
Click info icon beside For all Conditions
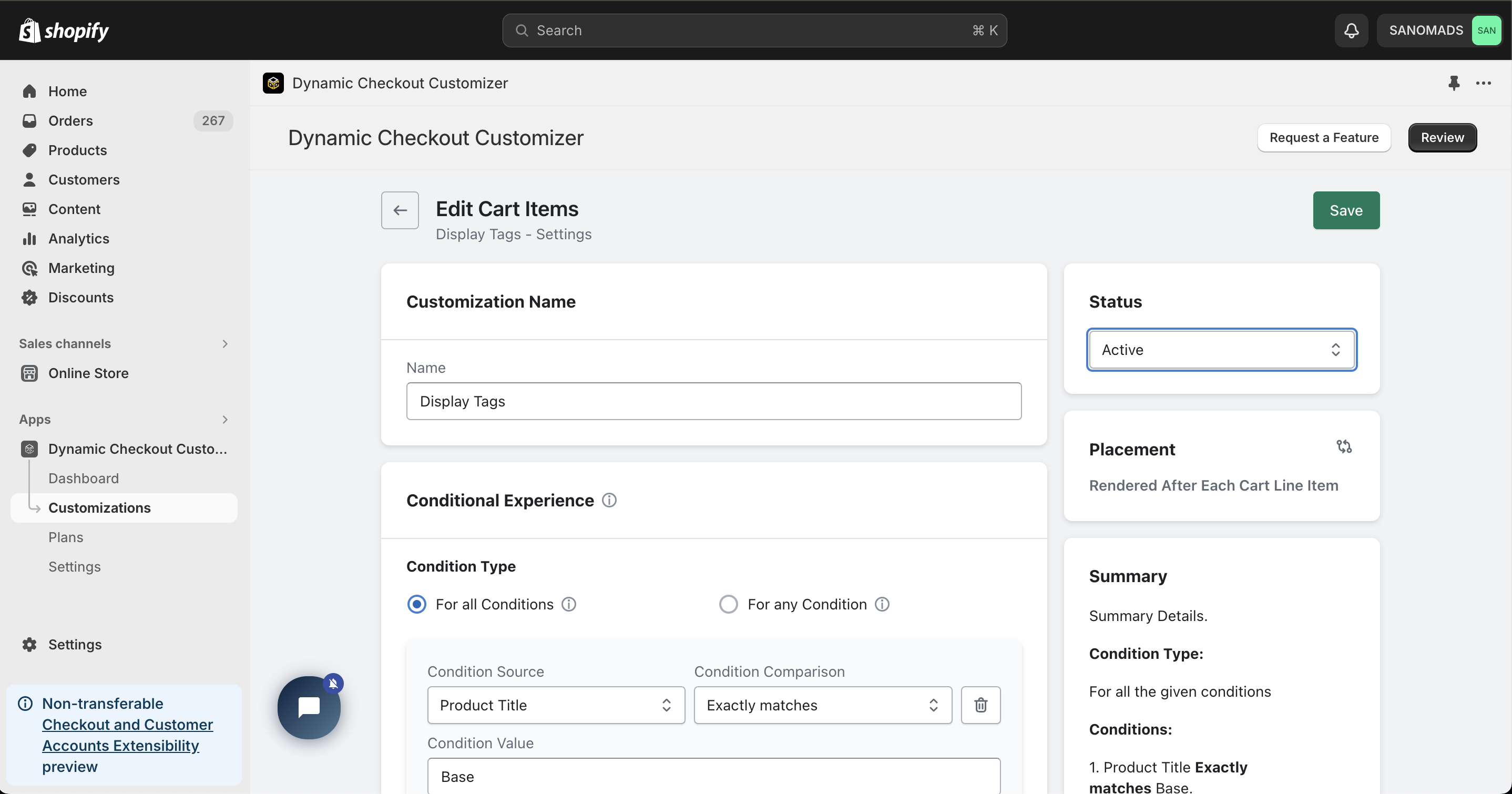568,604
